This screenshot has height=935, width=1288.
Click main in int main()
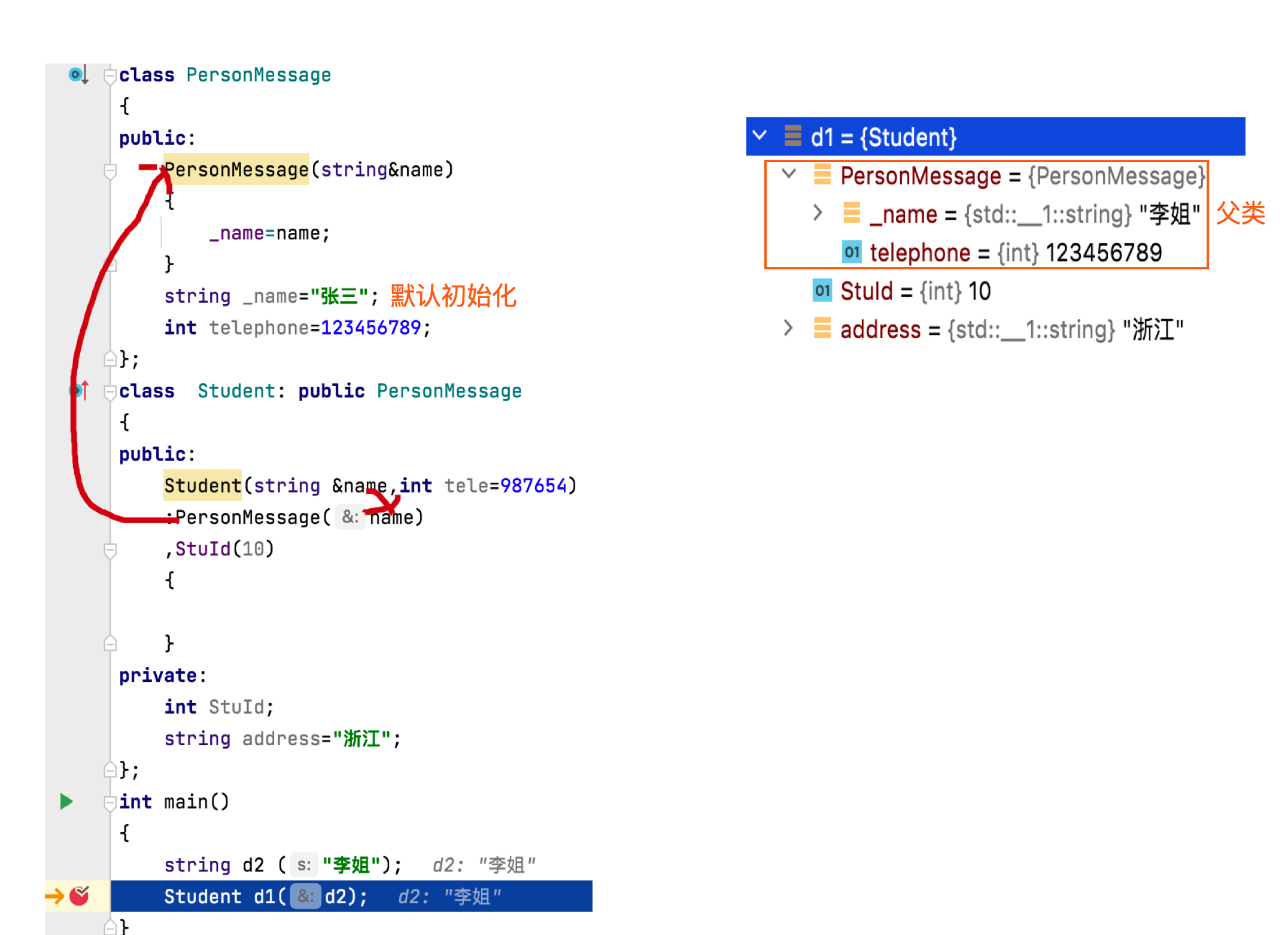pos(186,802)
